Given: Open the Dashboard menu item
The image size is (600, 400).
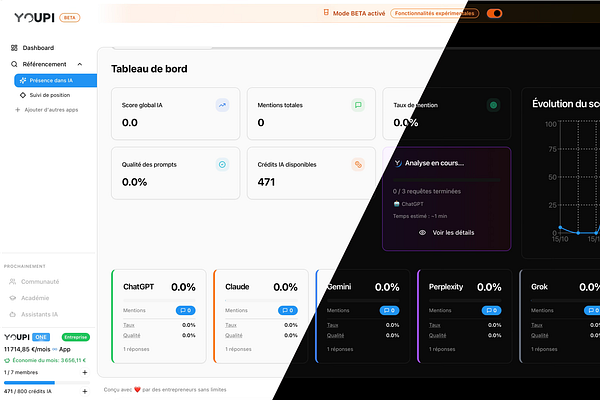Looking at the screenshot, I should tap(38, 48).
